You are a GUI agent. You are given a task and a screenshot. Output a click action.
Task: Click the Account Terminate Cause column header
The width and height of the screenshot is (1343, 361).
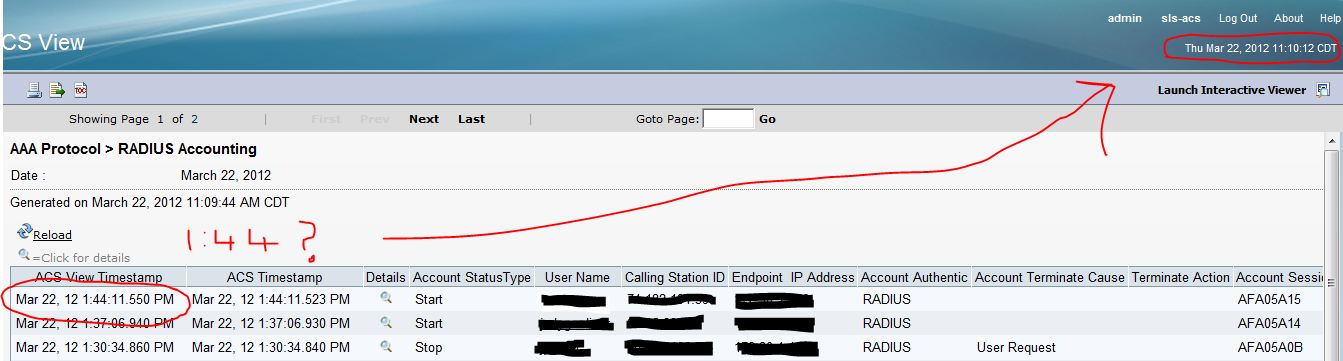point(1050,277)
